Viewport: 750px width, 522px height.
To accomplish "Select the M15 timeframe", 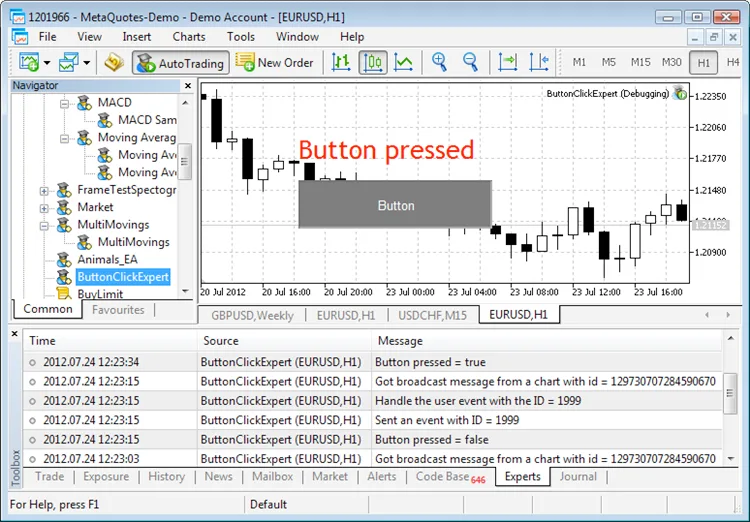I will coord(640,62).
